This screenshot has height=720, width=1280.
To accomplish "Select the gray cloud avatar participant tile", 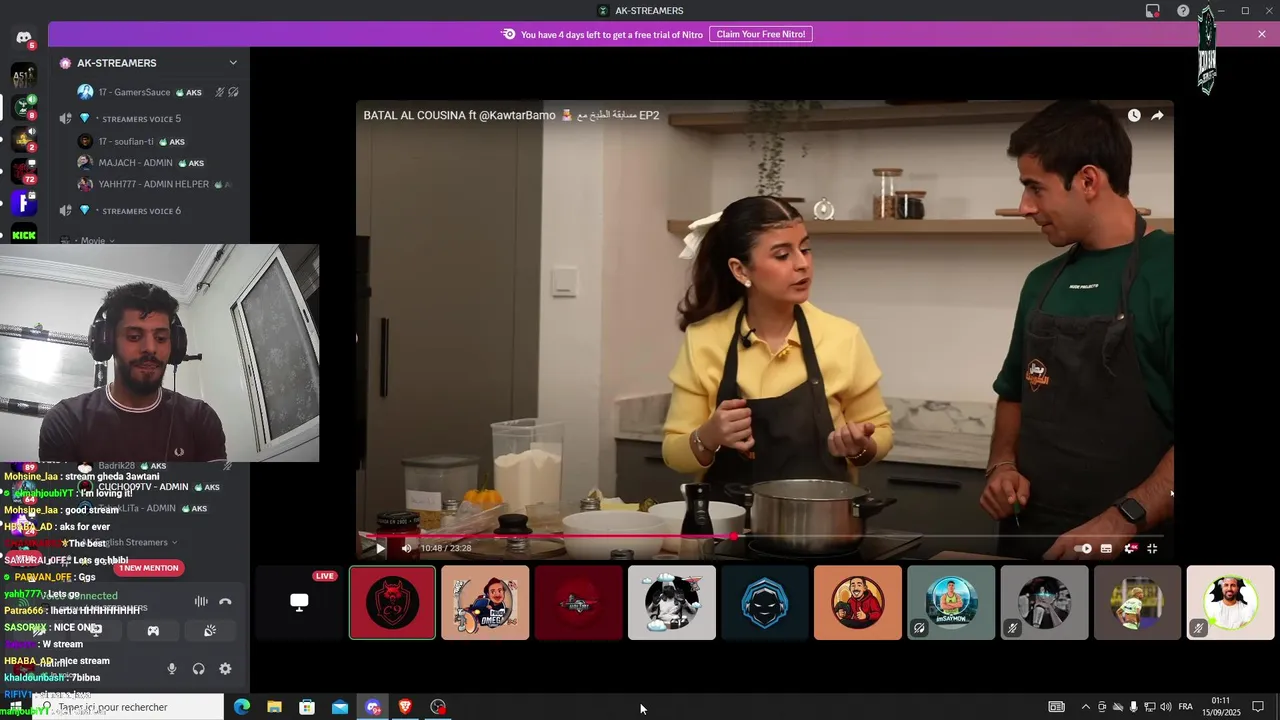I will pos(672,603).
